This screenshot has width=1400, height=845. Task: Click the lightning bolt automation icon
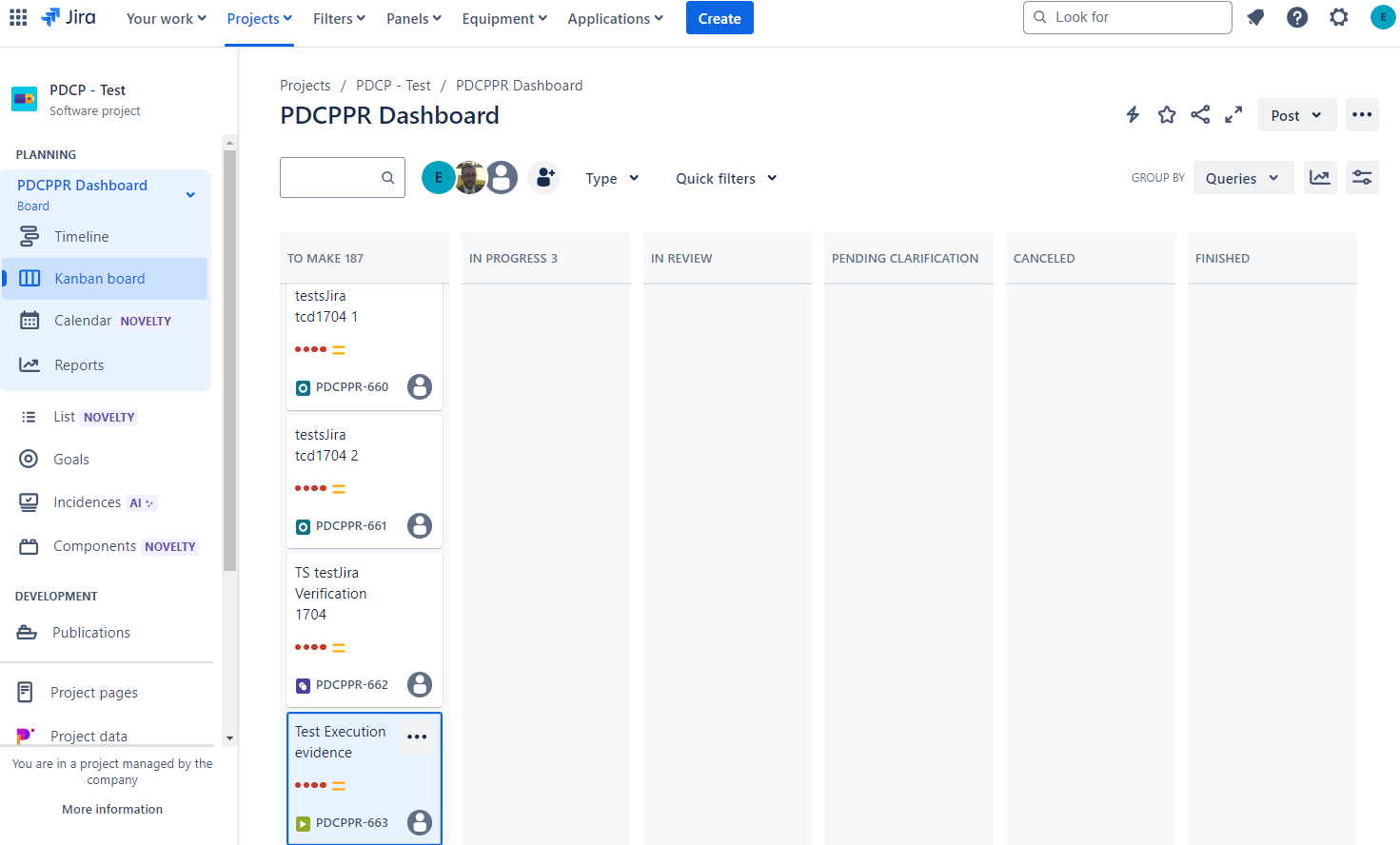1133,114
